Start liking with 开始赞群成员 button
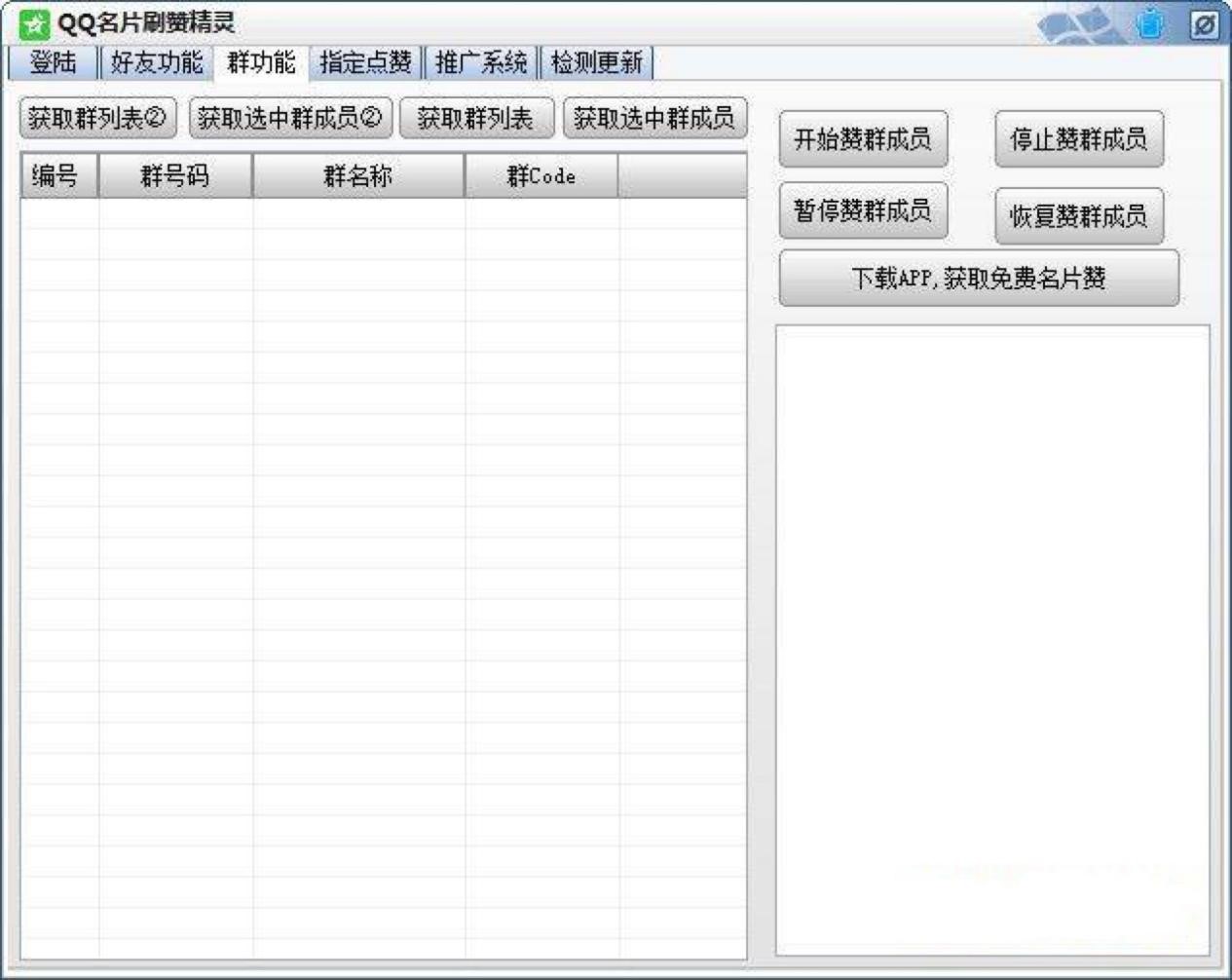 pyautogui.click(x=863, y=139)
